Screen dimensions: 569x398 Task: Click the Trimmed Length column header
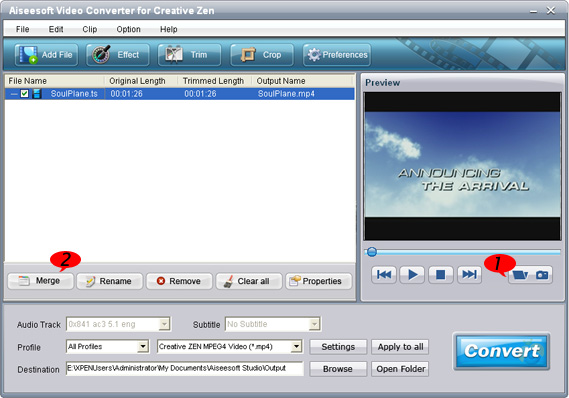point(214,81)
